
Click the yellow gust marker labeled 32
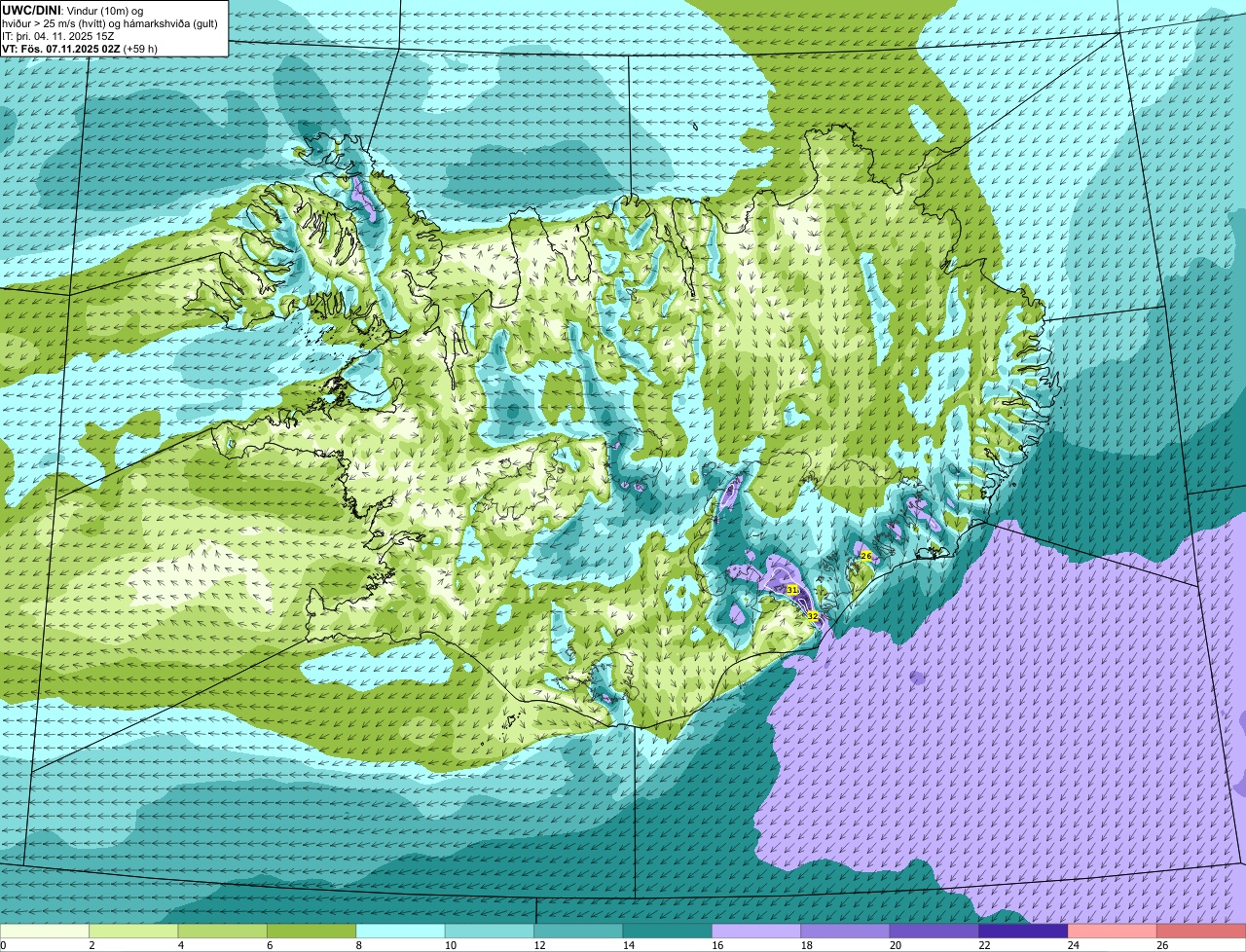[x=813, y=616]
